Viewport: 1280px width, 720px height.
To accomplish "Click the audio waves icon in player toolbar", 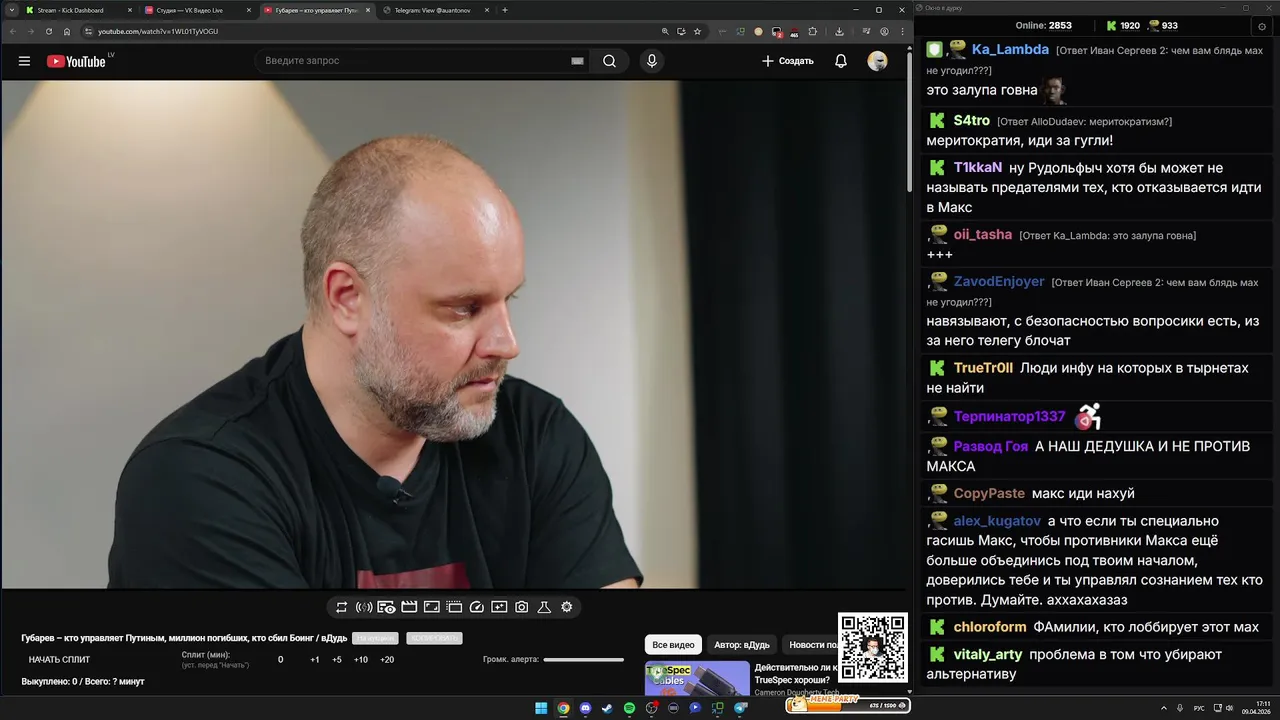I will [x=364, y=607].
